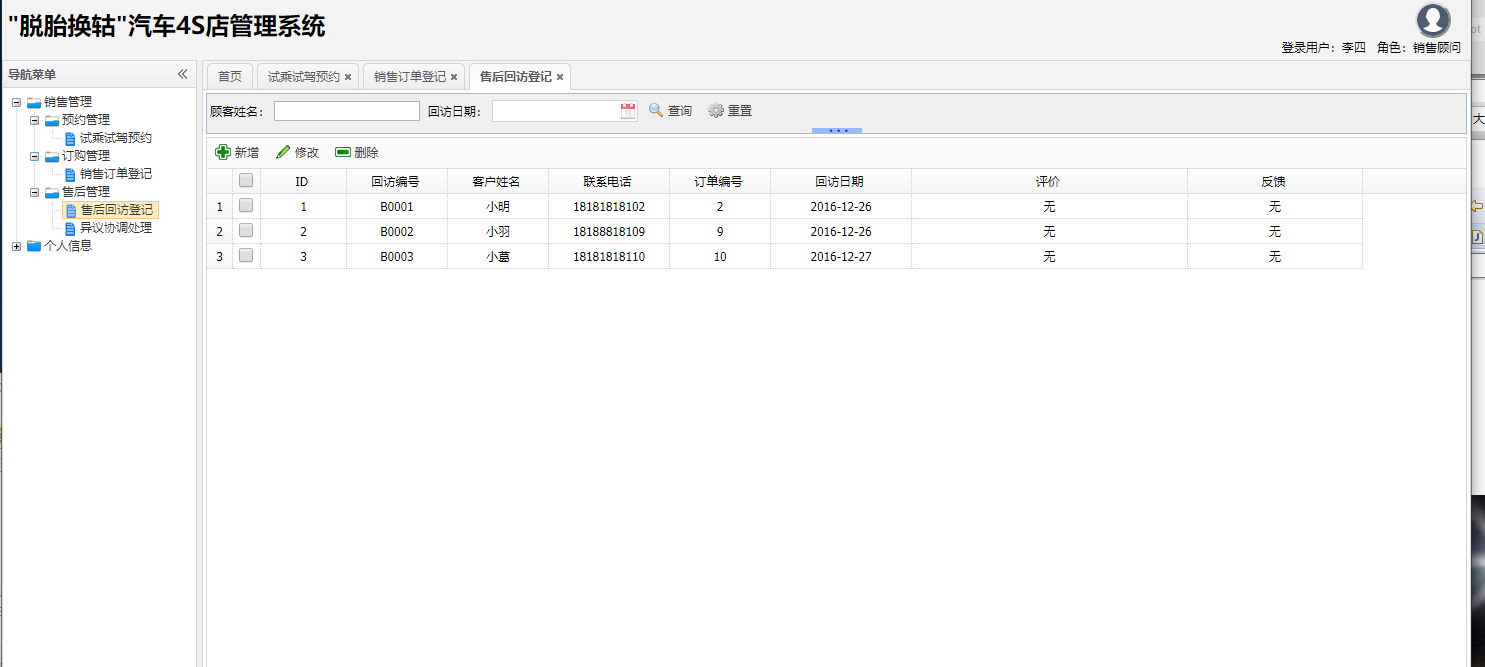Toggle the select-all header checkbox
This screenshot has width=1485, height=667.
point(246,181)
